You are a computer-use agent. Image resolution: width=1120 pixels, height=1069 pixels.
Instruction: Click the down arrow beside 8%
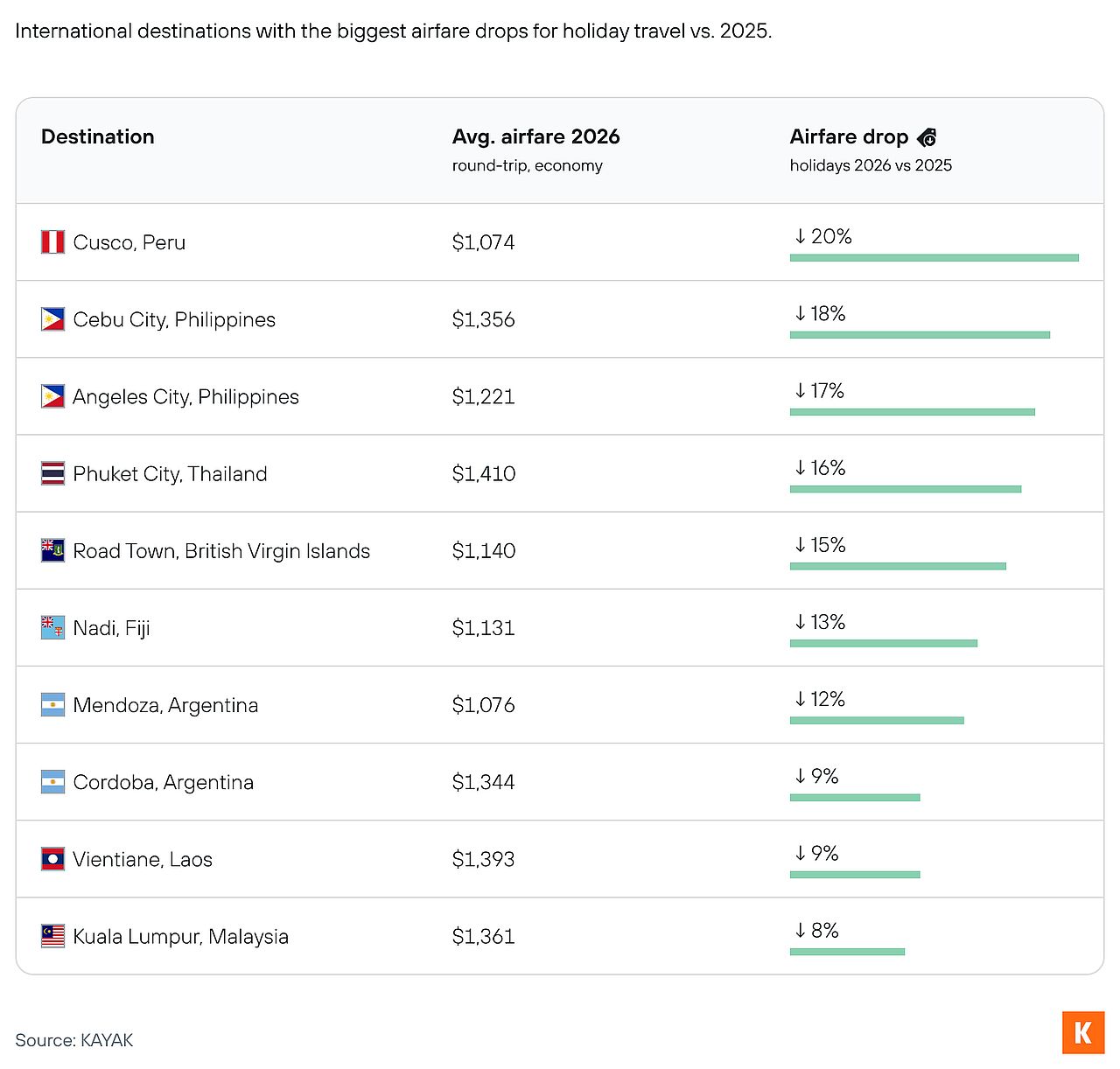[x=800, y=930]
